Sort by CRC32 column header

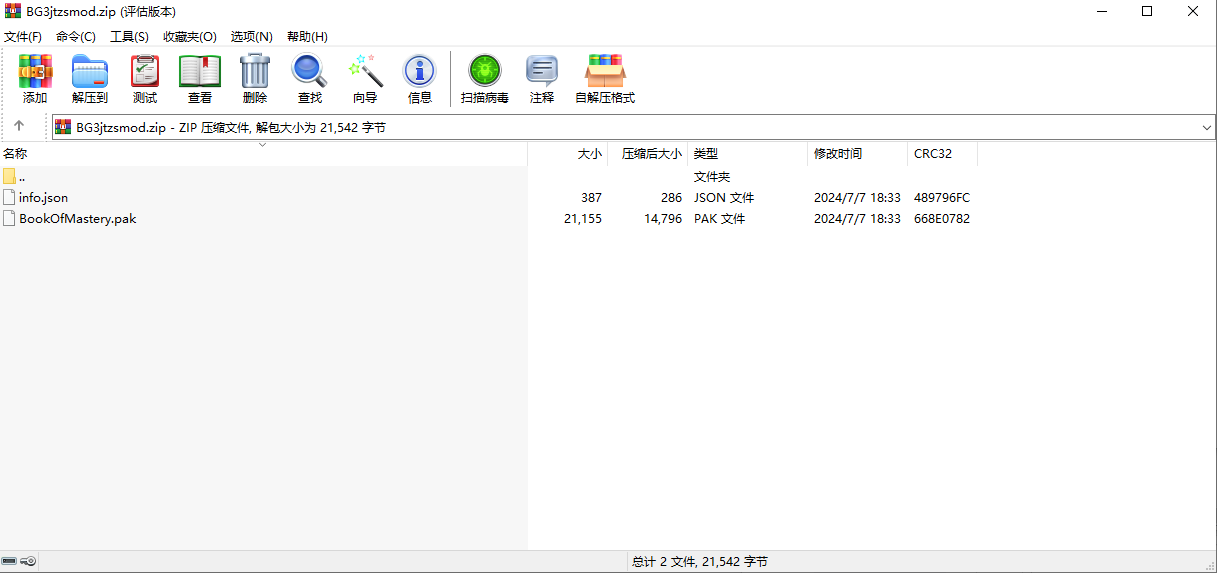click(942, 154)
